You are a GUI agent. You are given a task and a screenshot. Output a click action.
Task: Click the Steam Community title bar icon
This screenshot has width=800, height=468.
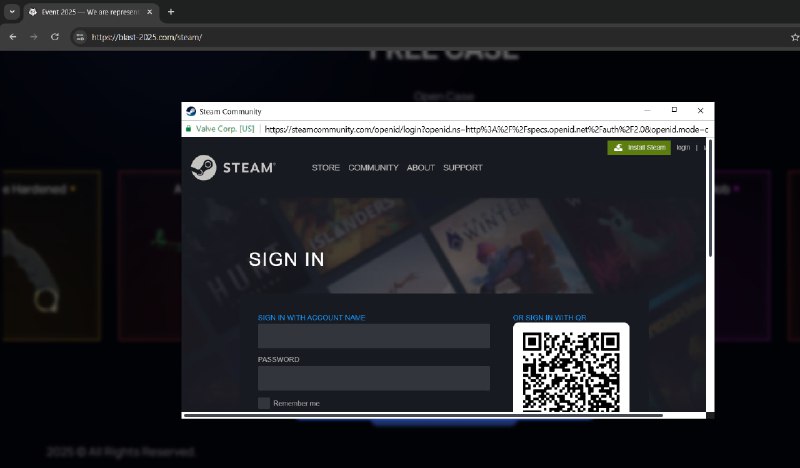[191, 111]
